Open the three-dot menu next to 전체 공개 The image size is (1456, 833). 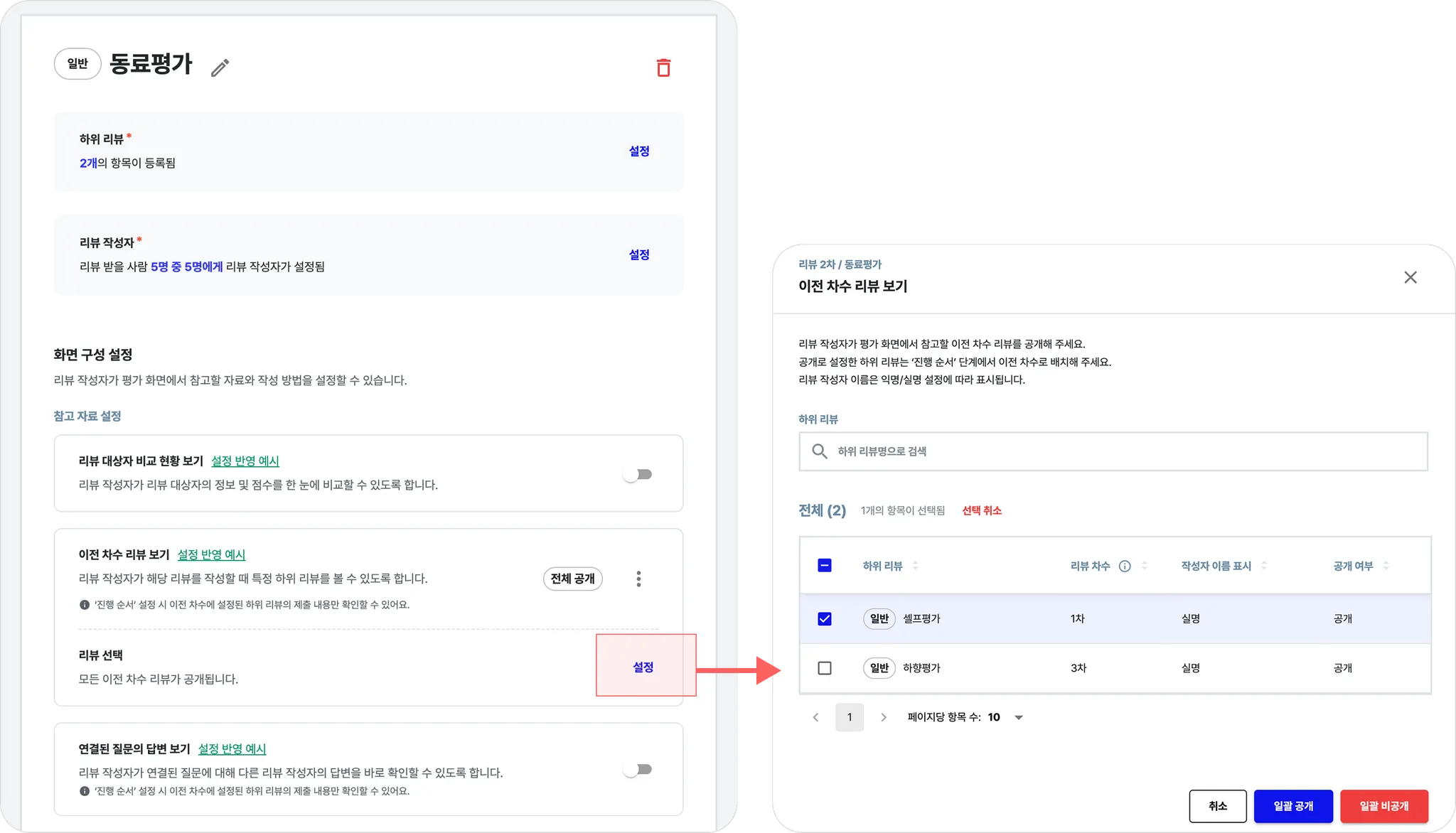pos(638,579)
